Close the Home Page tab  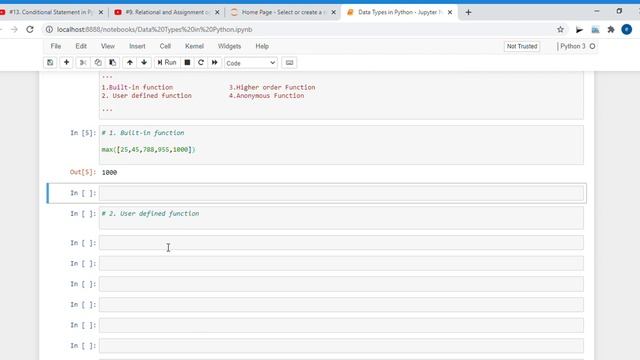pyautogui.click(x=333, y=12)
